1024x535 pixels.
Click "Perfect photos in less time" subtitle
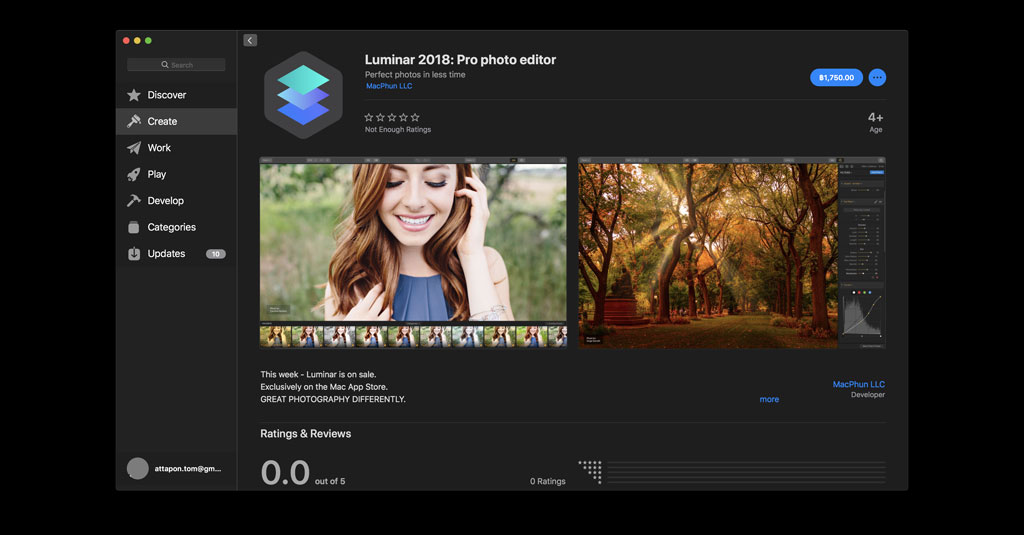[x=415, y=74]
